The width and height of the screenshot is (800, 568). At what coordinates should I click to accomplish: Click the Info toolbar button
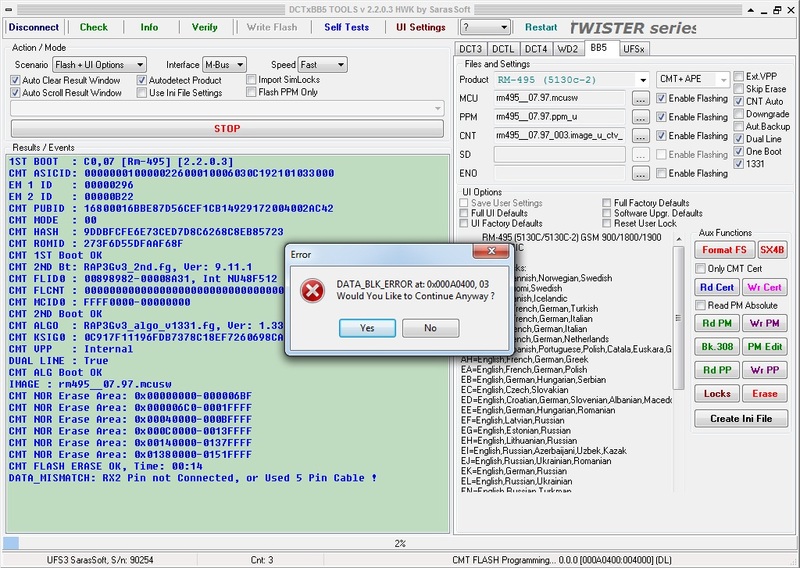[x=149, y=28]
